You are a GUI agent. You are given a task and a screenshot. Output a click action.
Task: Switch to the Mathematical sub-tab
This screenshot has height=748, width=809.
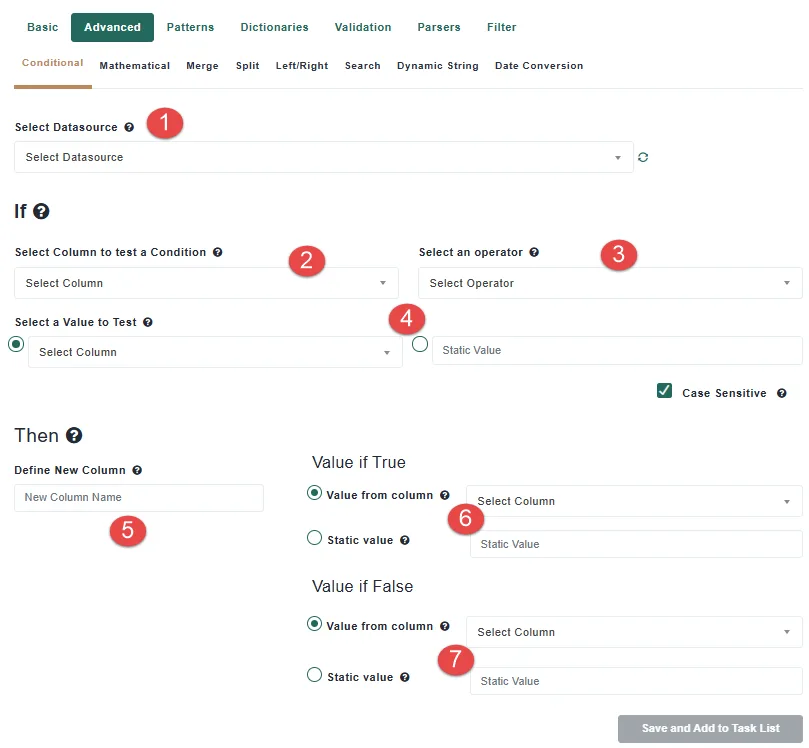click(x=135, y=66)
